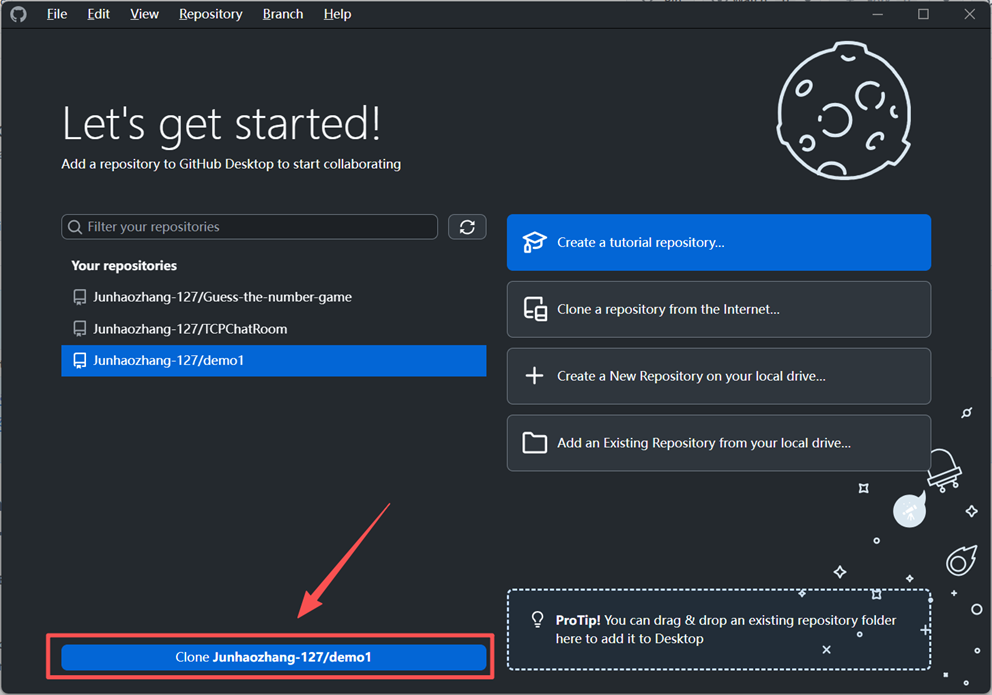
Task: Click the graduation cap tutorial icon
Action: tap(534, 242)
